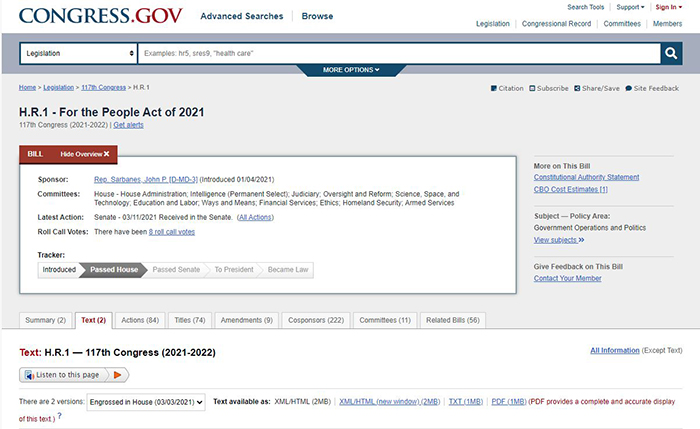Switch to Actions (84) tab
700x429 pixels.
point(140,320)
